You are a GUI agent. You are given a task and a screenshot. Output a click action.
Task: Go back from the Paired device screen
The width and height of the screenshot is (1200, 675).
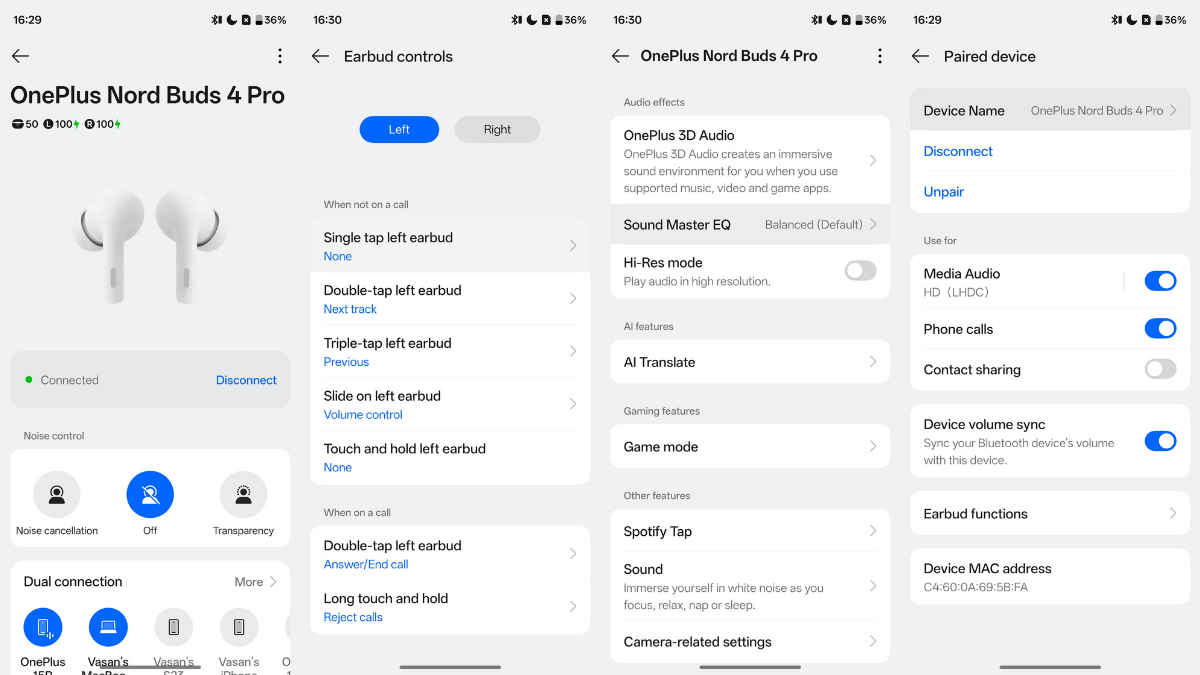click(x=920, y=57)
